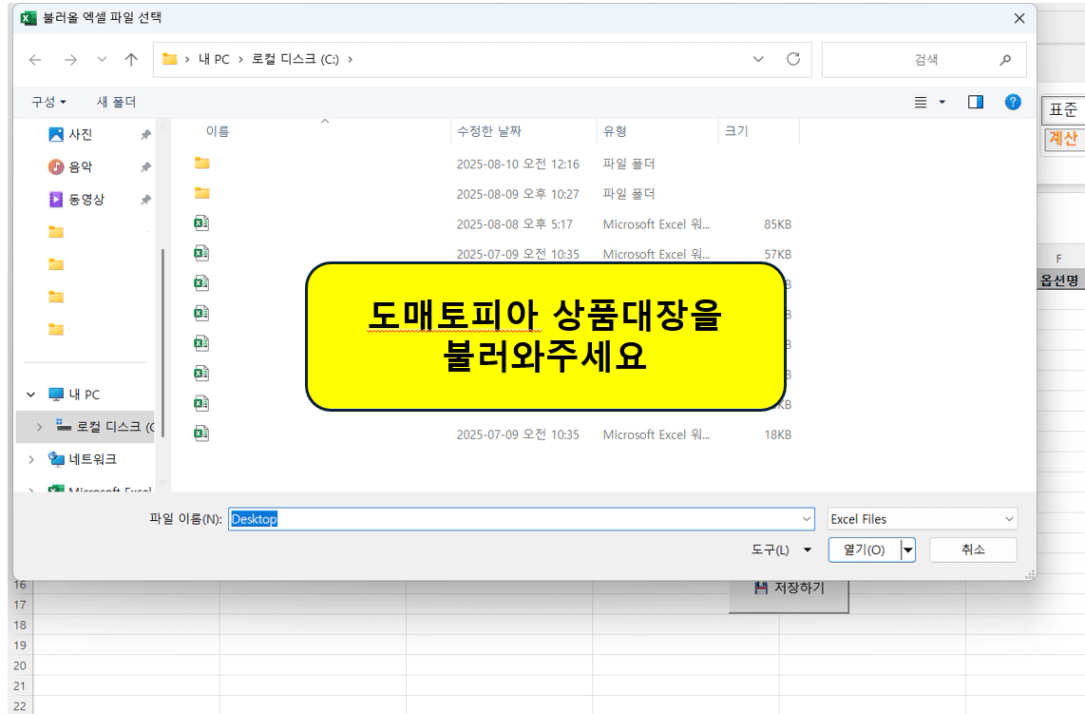The width and height of the screenshot is (1085, 714).
Task: Collapse the 내 PC tree node
Action: 30,394
